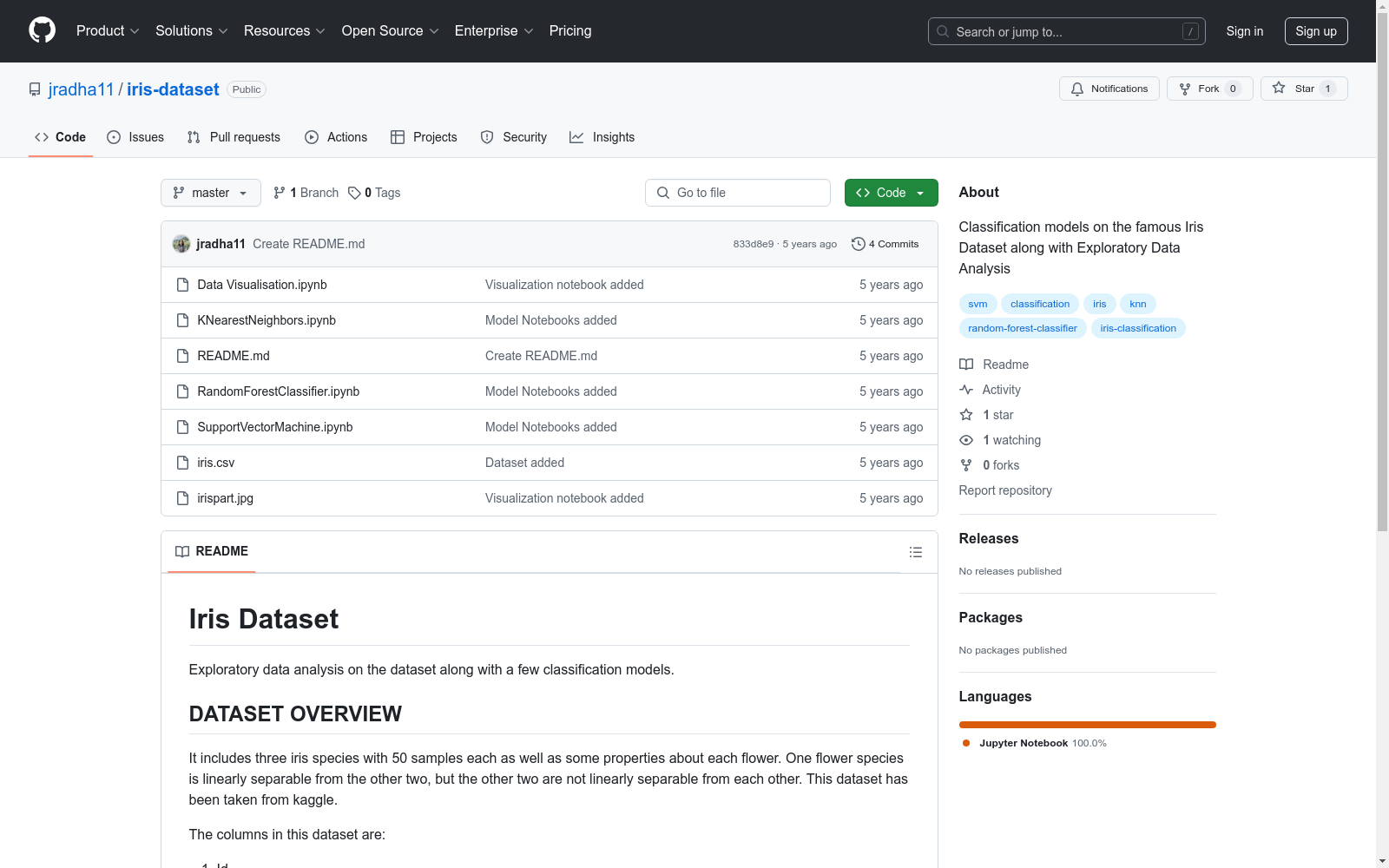Click the orange dot beside Jupyter Notebook
The width and height of the screenshot is (1389, 868).
(x=966, y=743)
